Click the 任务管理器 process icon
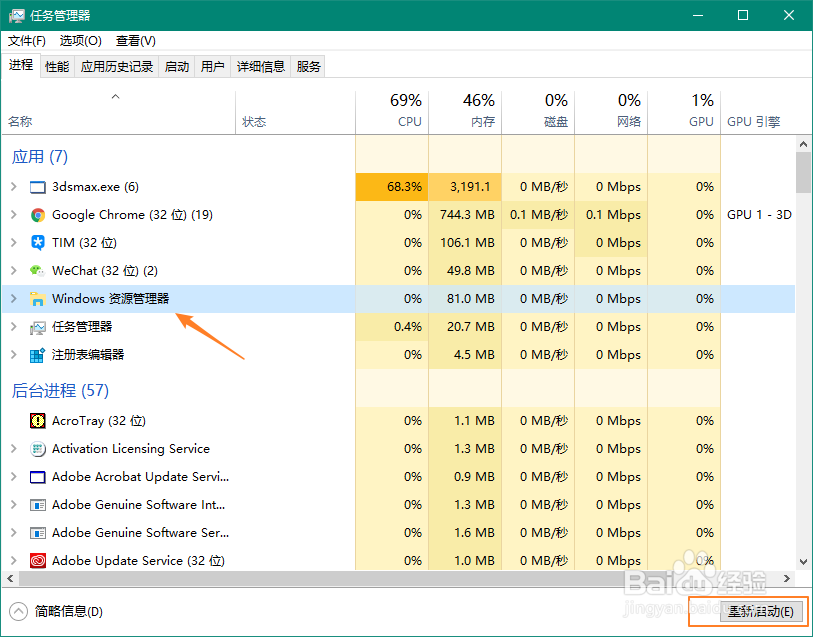This screenshot has width=813, height=637. pyautogui.click(x=37, y=327)
